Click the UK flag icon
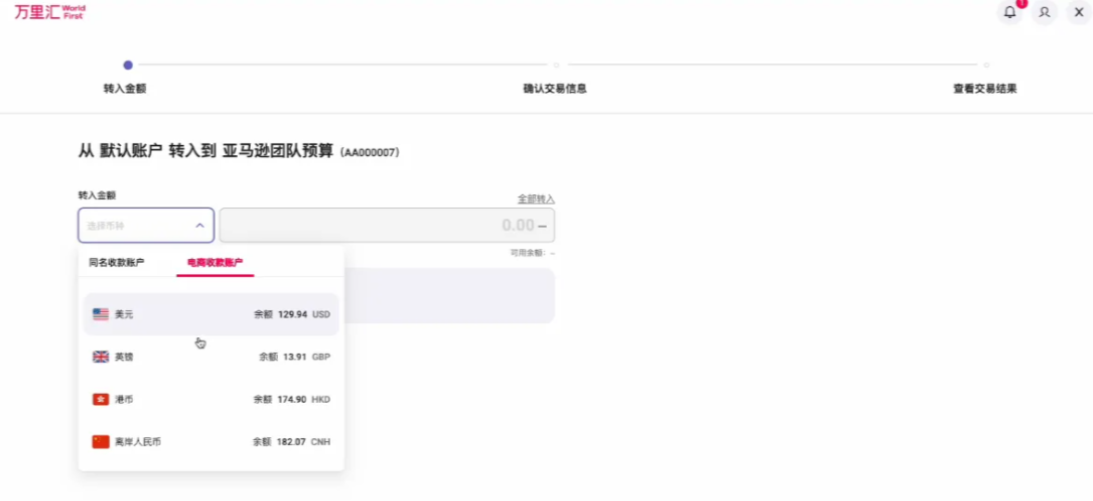The width and height of the screenshot is (1093, 501). pos(101,357)
